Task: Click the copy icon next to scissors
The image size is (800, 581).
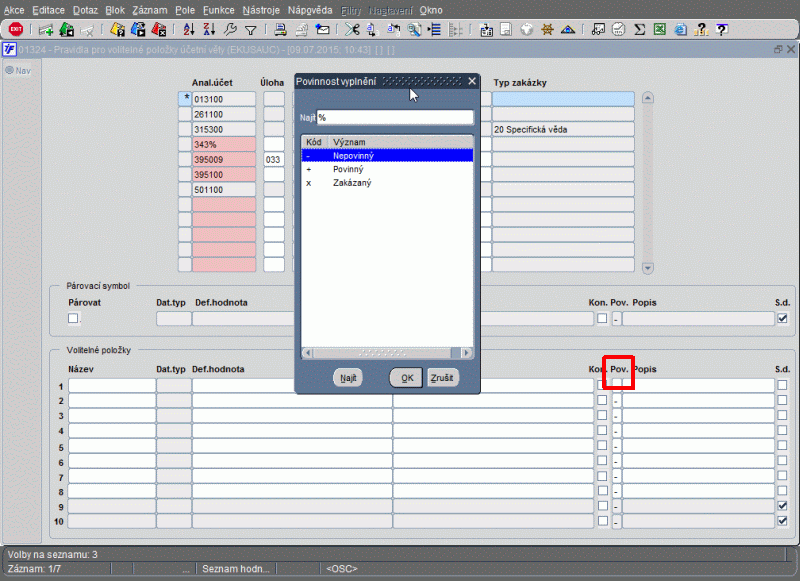Action: 372,30
